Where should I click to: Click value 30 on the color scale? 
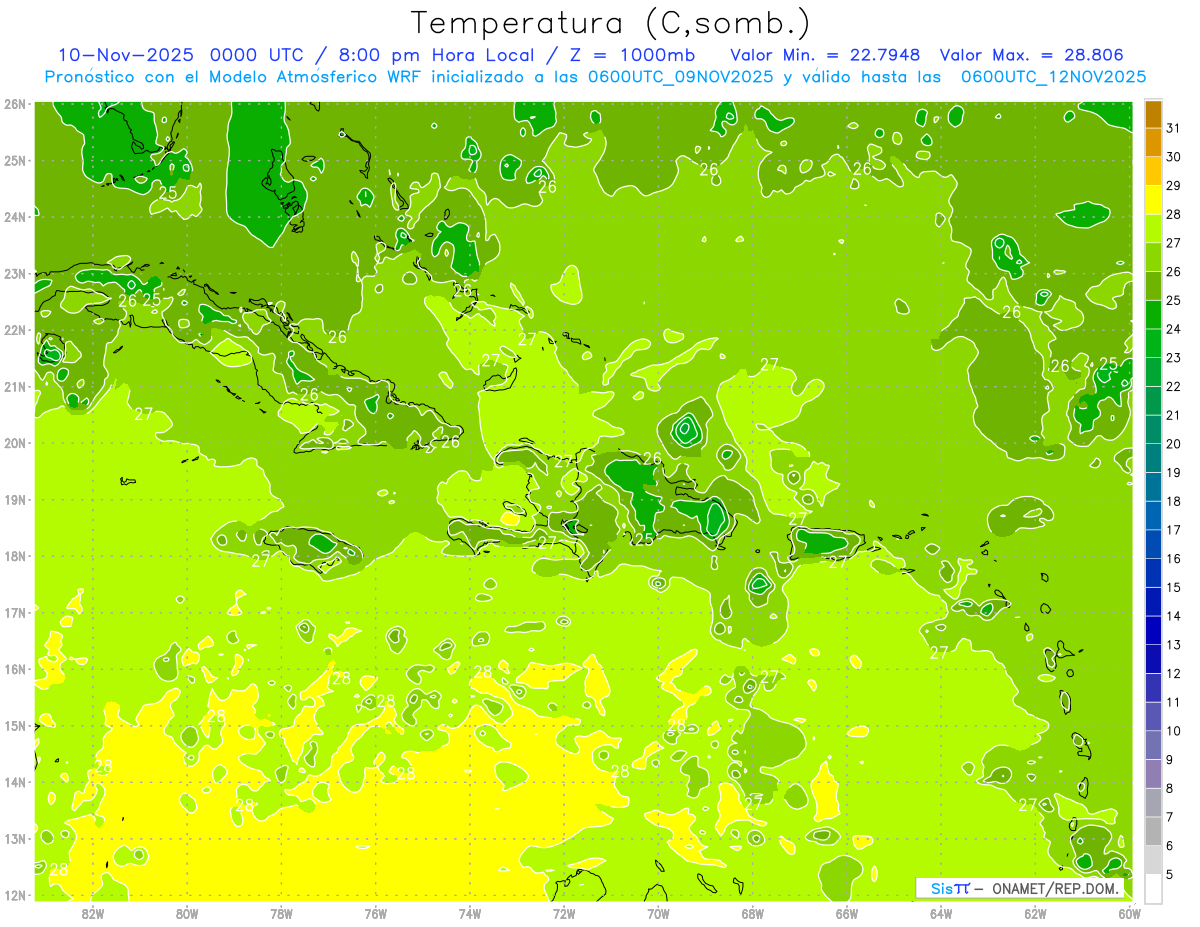1173,157
